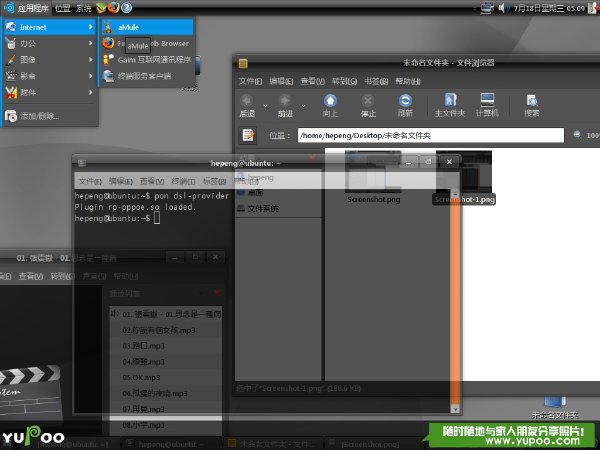Go to 主文件夹 home folder icon
The width and height of the screenshot is (600, 450).
pyautogui.click(x=450, y=105)
